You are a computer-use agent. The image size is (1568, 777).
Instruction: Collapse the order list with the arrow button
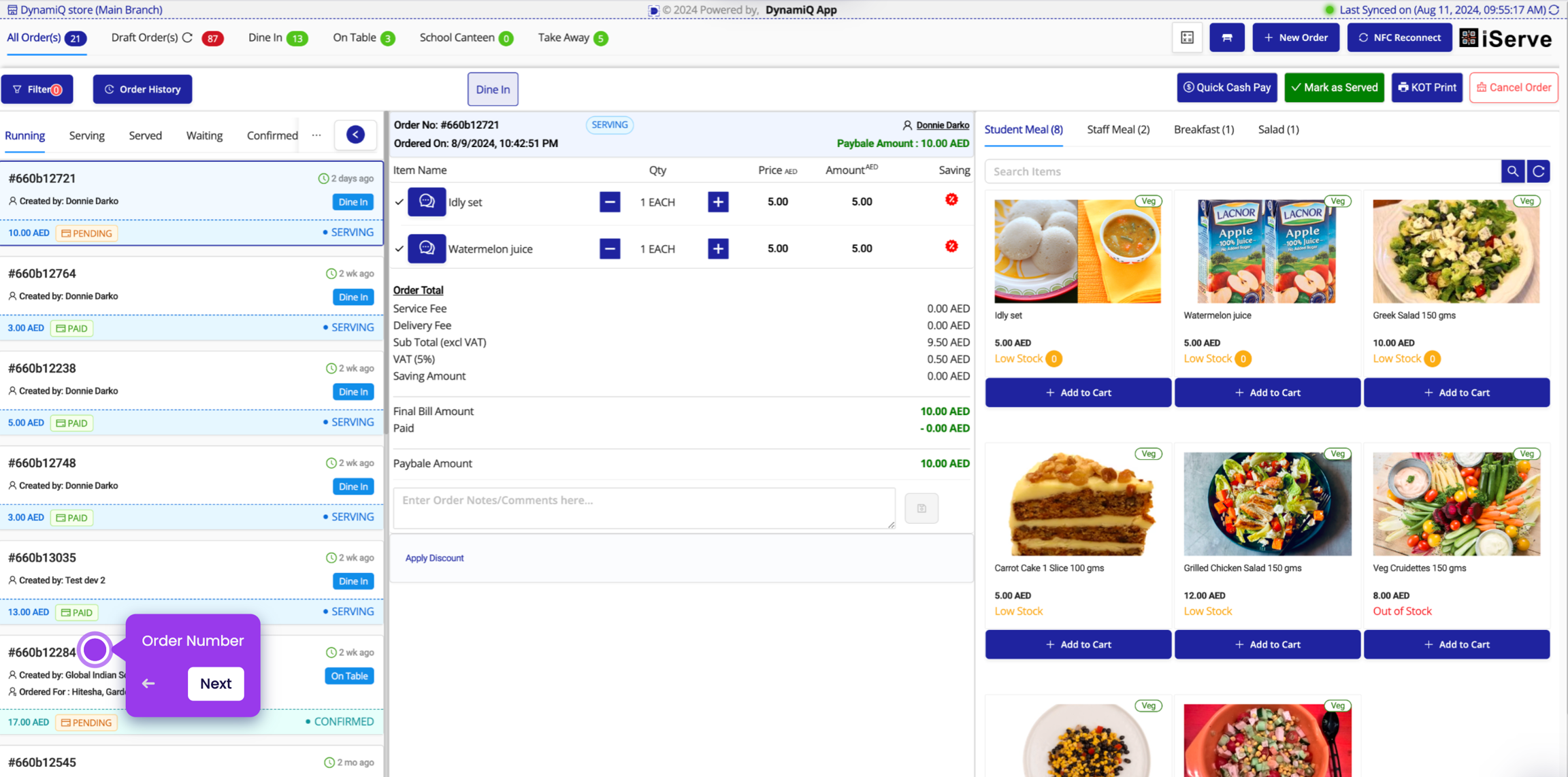(x=355, y=135)
